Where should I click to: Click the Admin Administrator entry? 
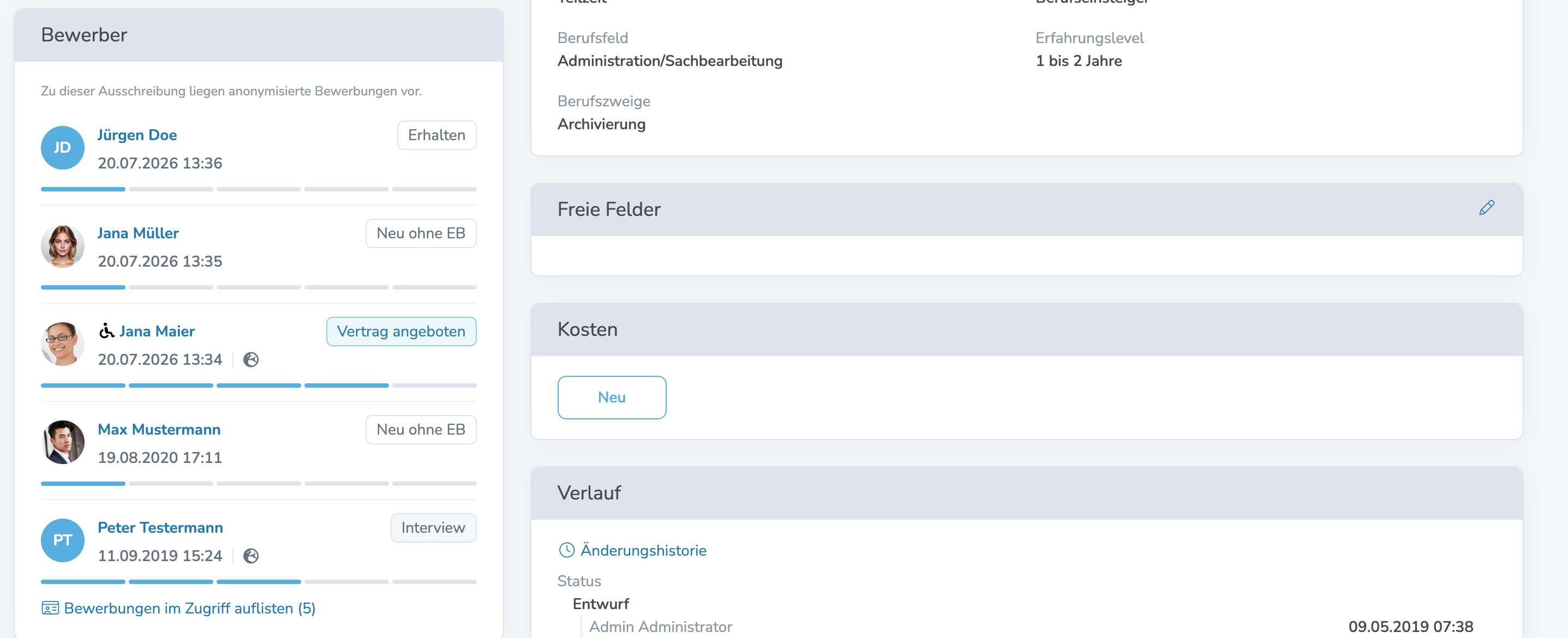point(661,627)
